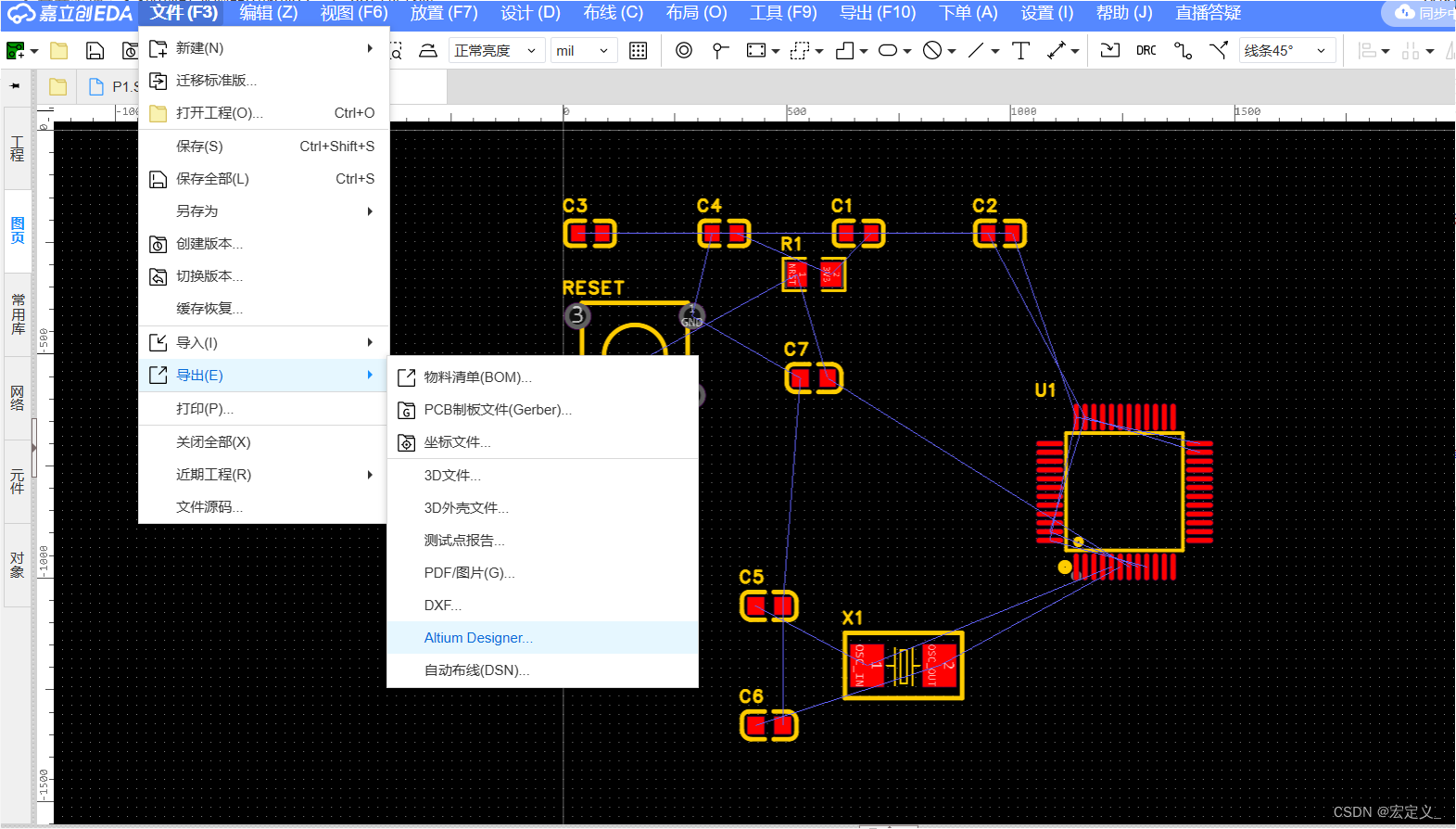Click the green PCB new-document icon
This screenshot has height=829, width=1456.
pyautogui.click(x=16, y=51)
